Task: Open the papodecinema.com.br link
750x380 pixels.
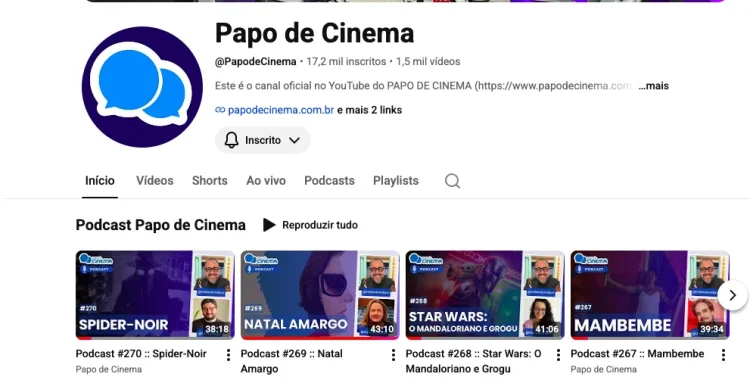Action: coord(281,110)
